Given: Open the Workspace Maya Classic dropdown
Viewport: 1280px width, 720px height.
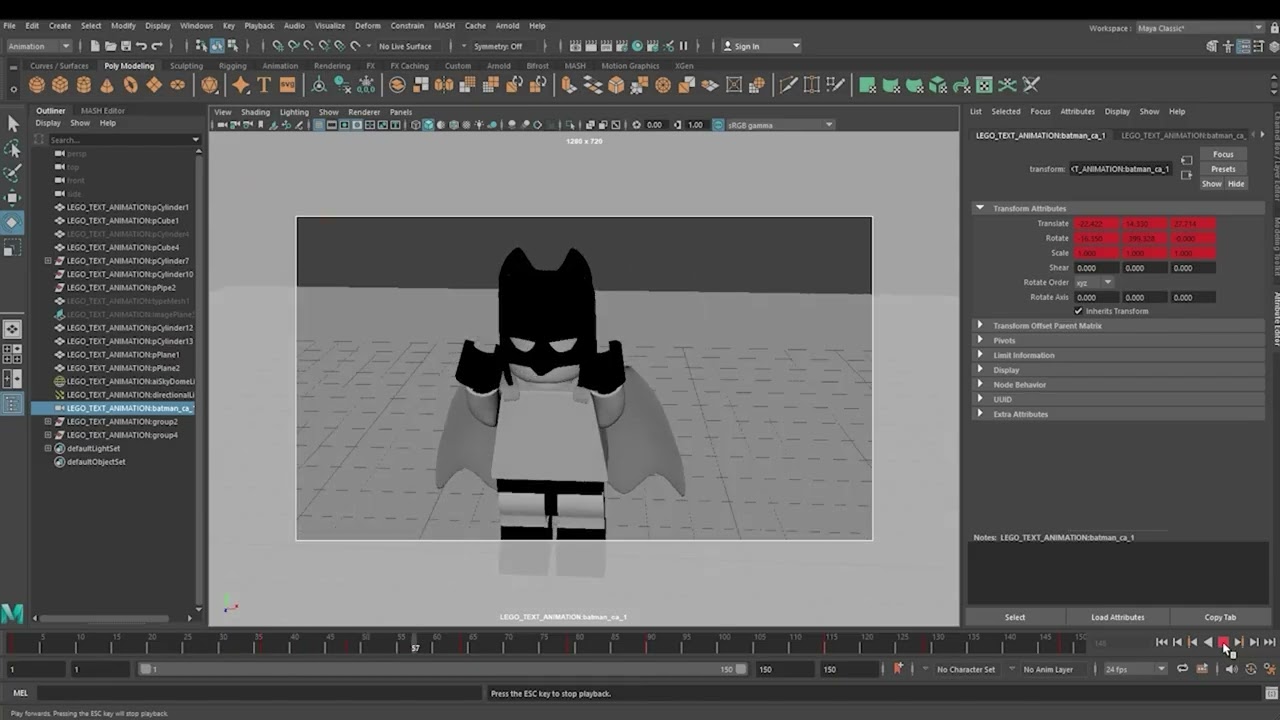Looking at the screenshot, I should click(1198, 28).
